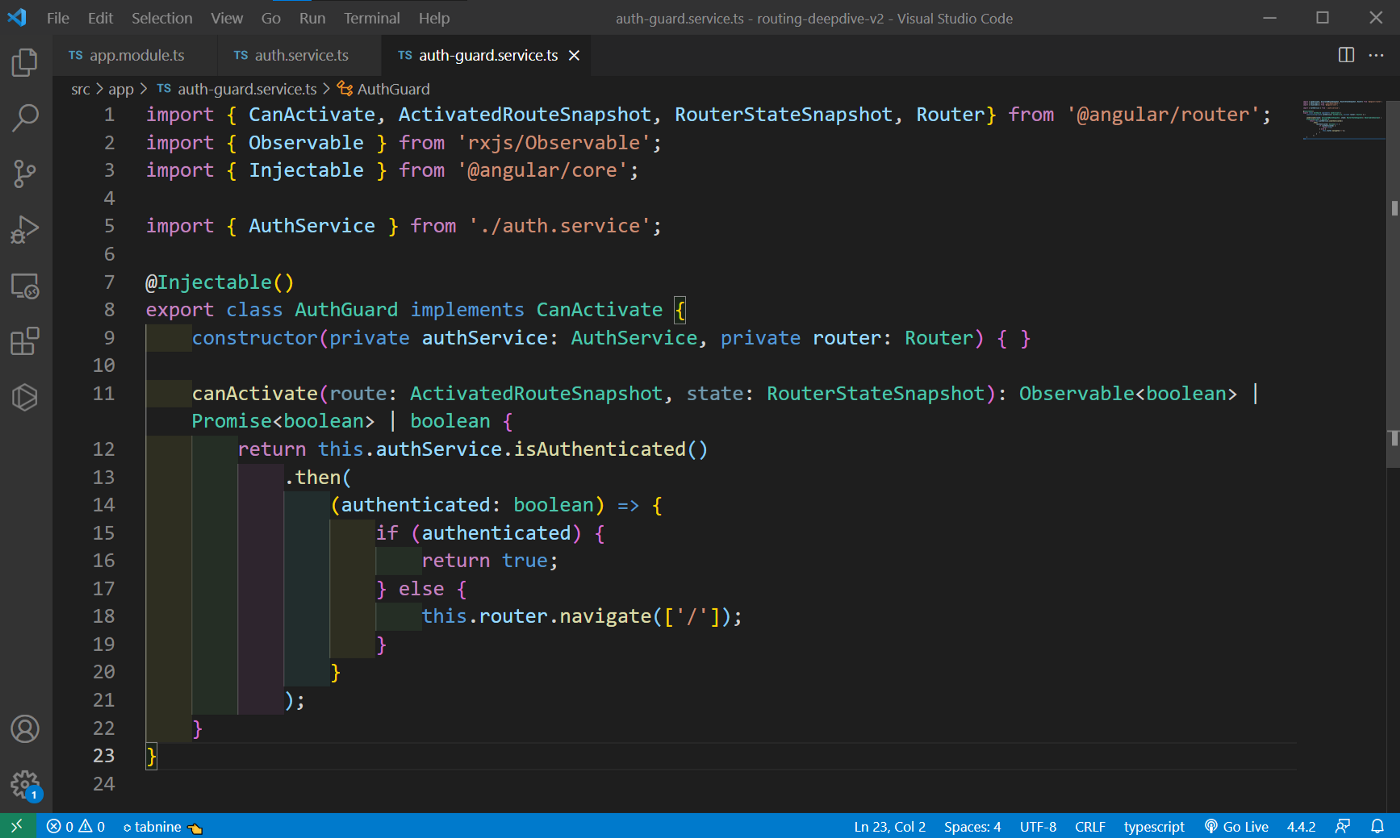Click line number 12 in gutter
The height and width of the screenshot is (838, 1400).
103,449
